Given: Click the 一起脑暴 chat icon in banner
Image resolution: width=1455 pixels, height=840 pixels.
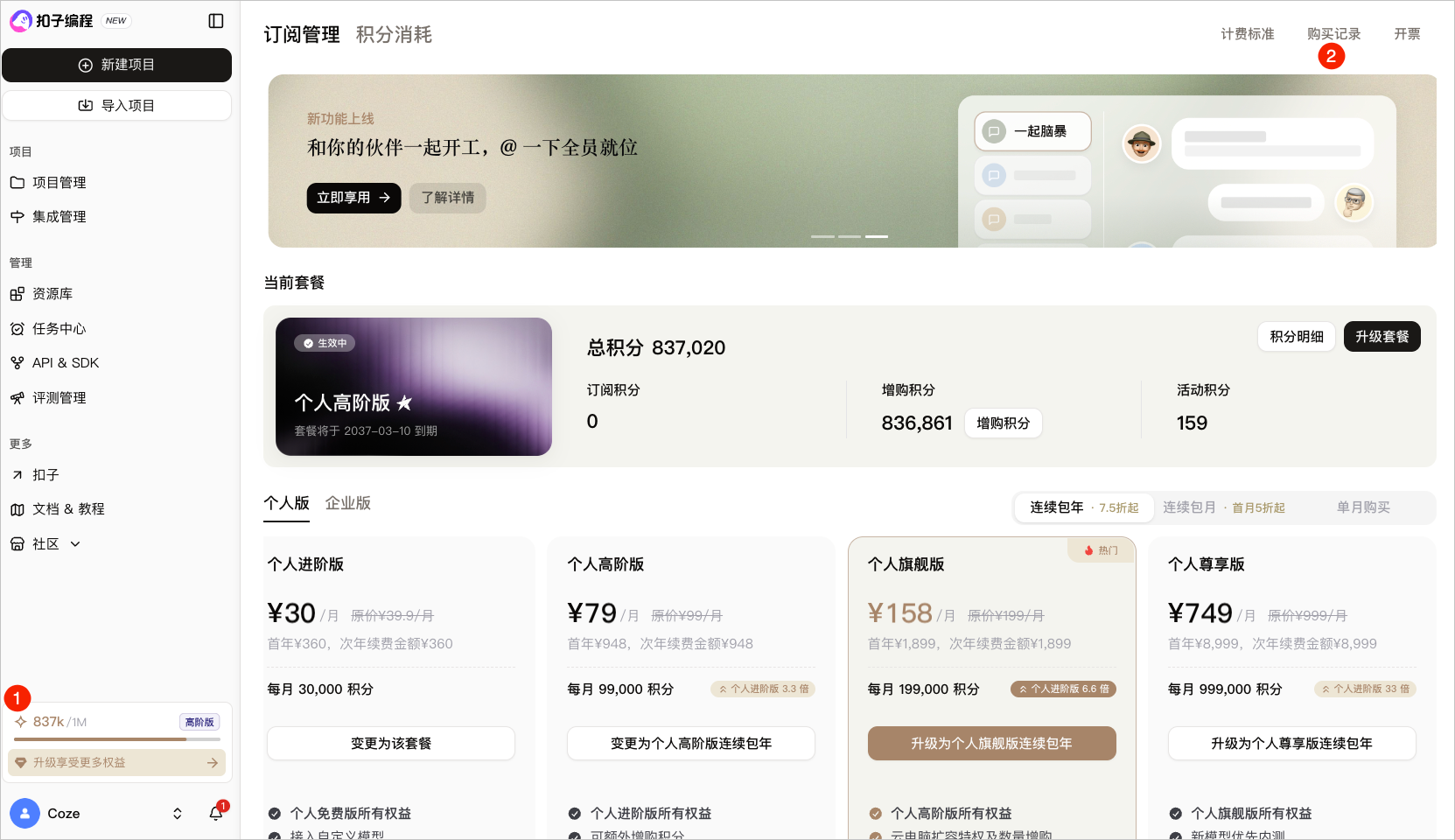Looking at the screenshot, I should click(994, 131).
